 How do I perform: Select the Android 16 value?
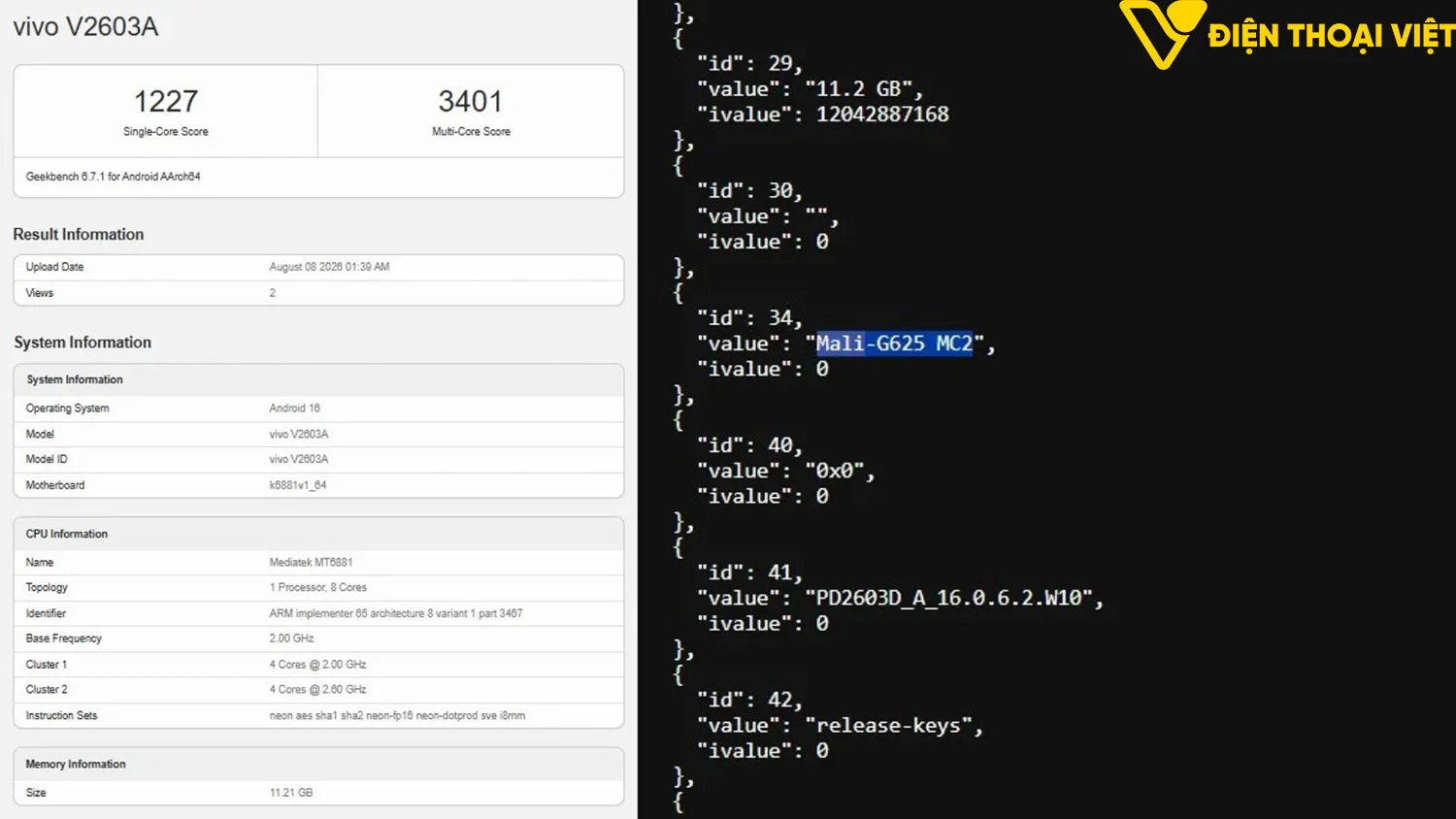[x=294, y=409]
